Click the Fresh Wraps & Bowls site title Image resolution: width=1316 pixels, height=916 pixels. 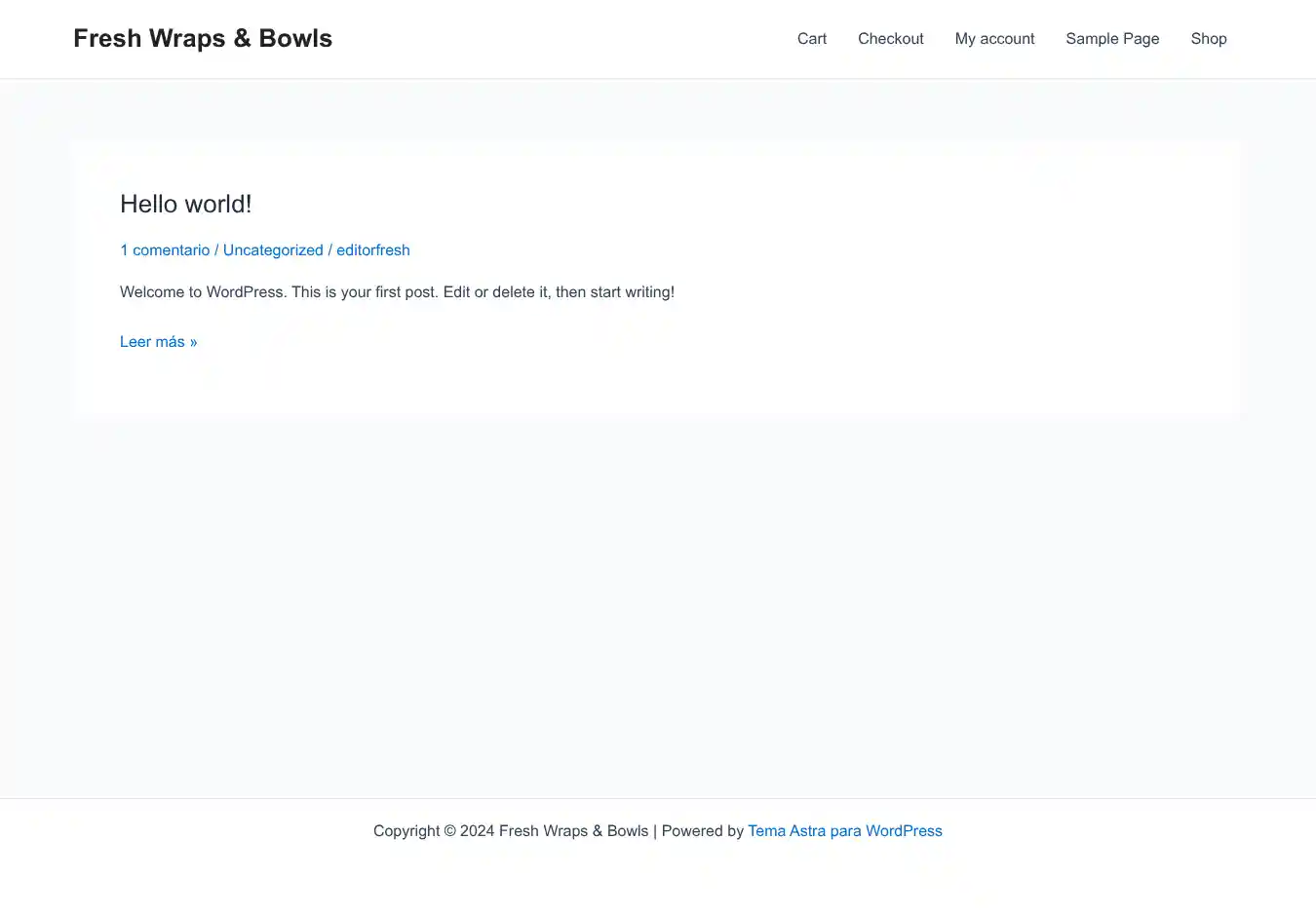(x=202, y=39)
